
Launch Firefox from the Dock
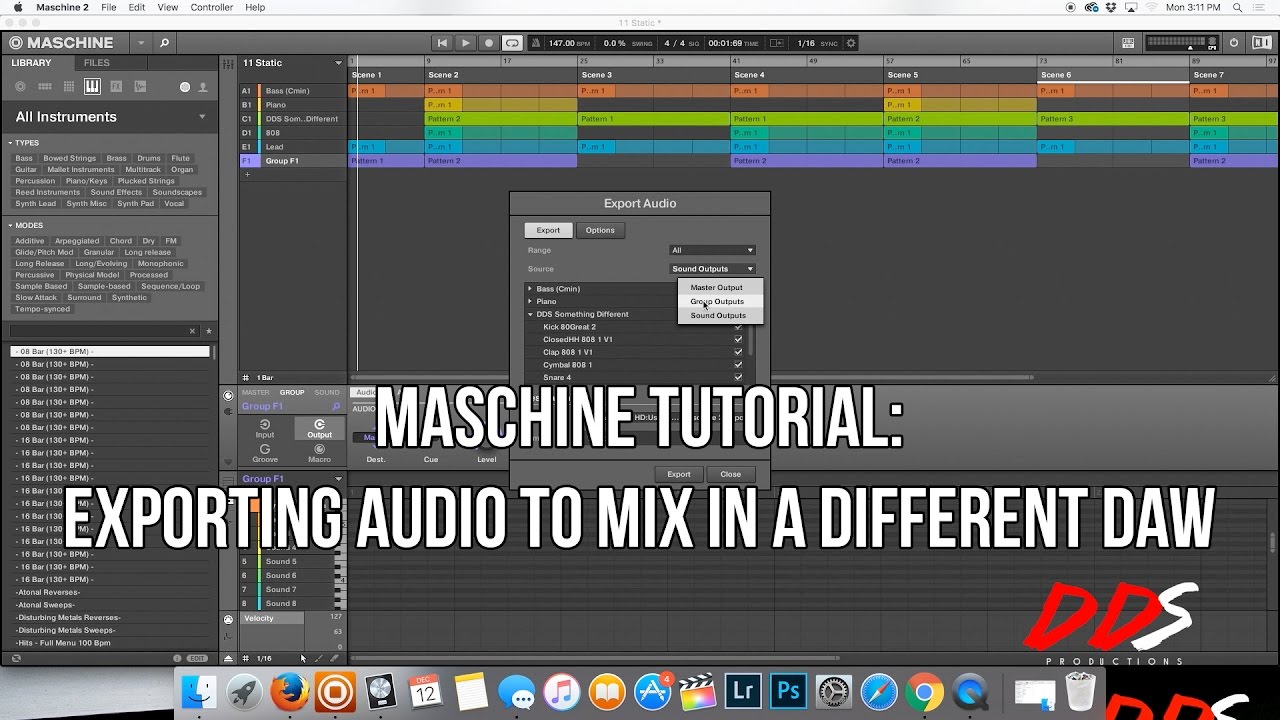point(290,692)
